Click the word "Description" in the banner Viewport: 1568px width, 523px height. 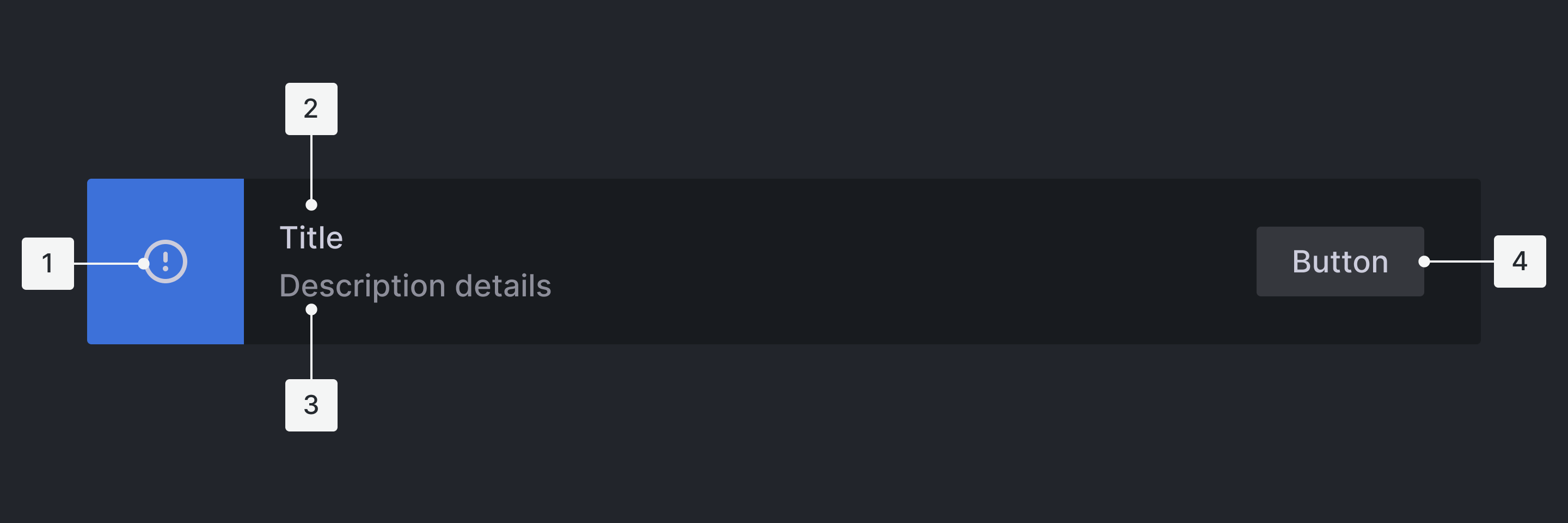[362, 285]
